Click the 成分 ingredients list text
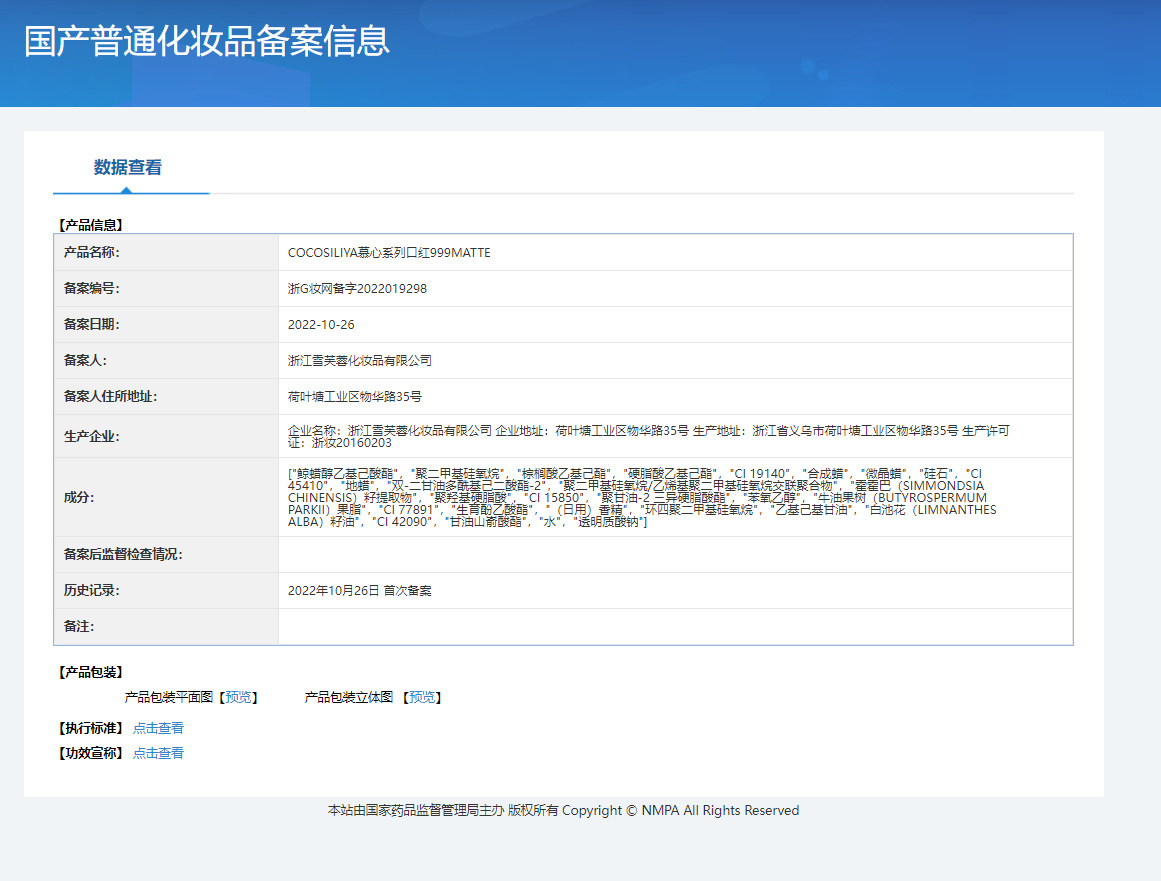The height and width of the screenshot is (881, 1161). pos(642,498)
